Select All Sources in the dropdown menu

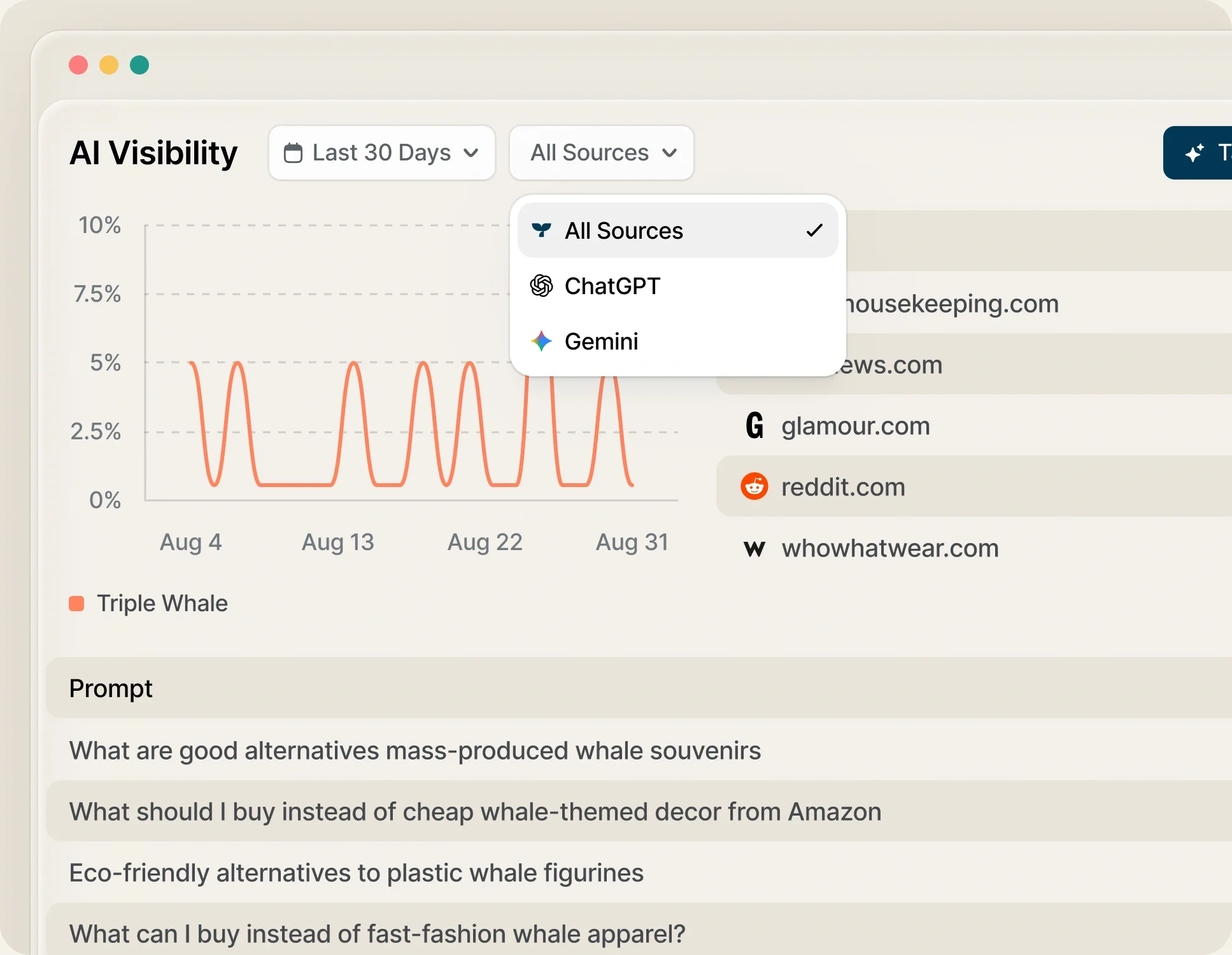pyautogui.click(x=678, y=230)
